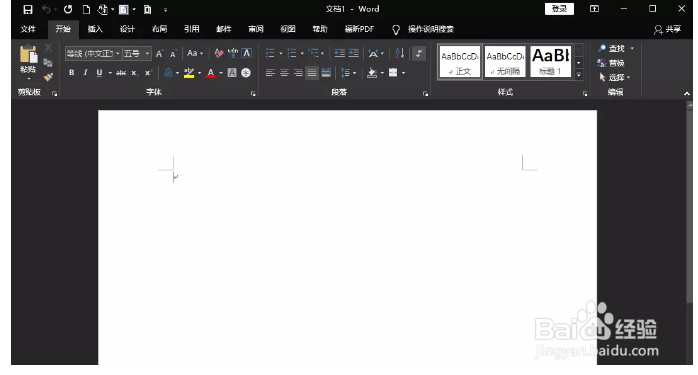Apply bullet list

click(270, 53)
